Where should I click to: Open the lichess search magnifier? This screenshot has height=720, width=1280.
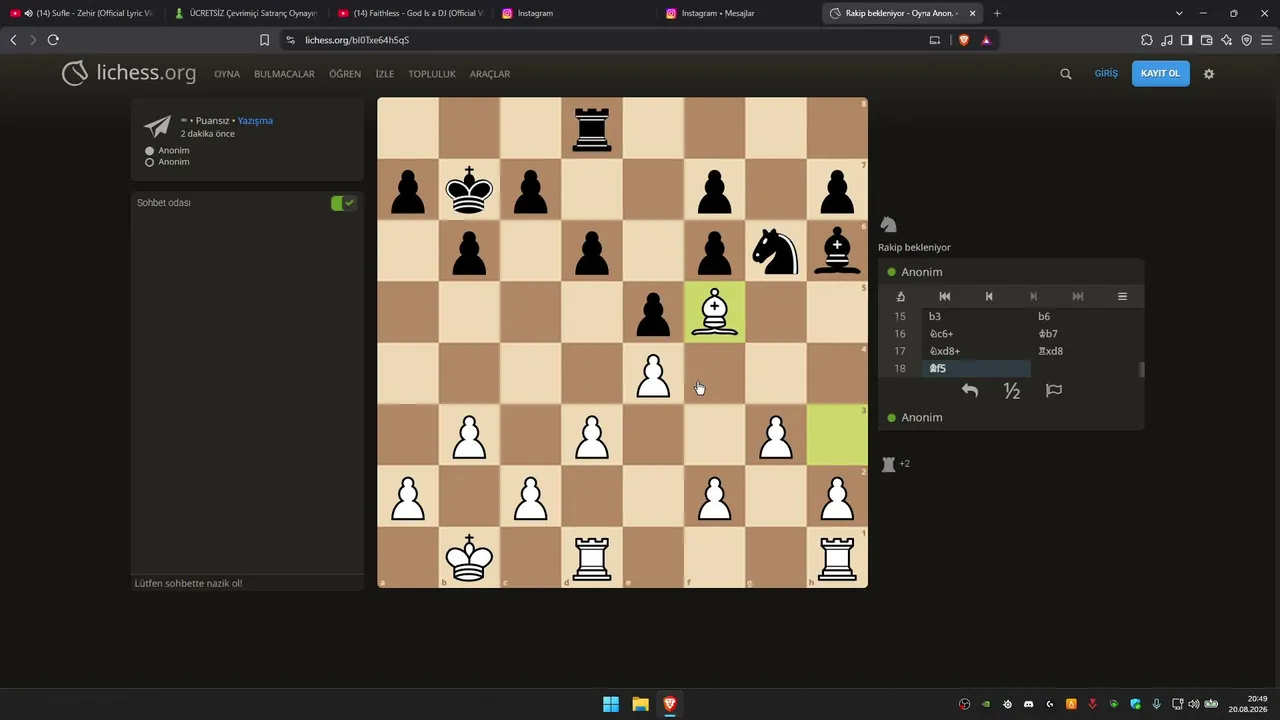1066,74
